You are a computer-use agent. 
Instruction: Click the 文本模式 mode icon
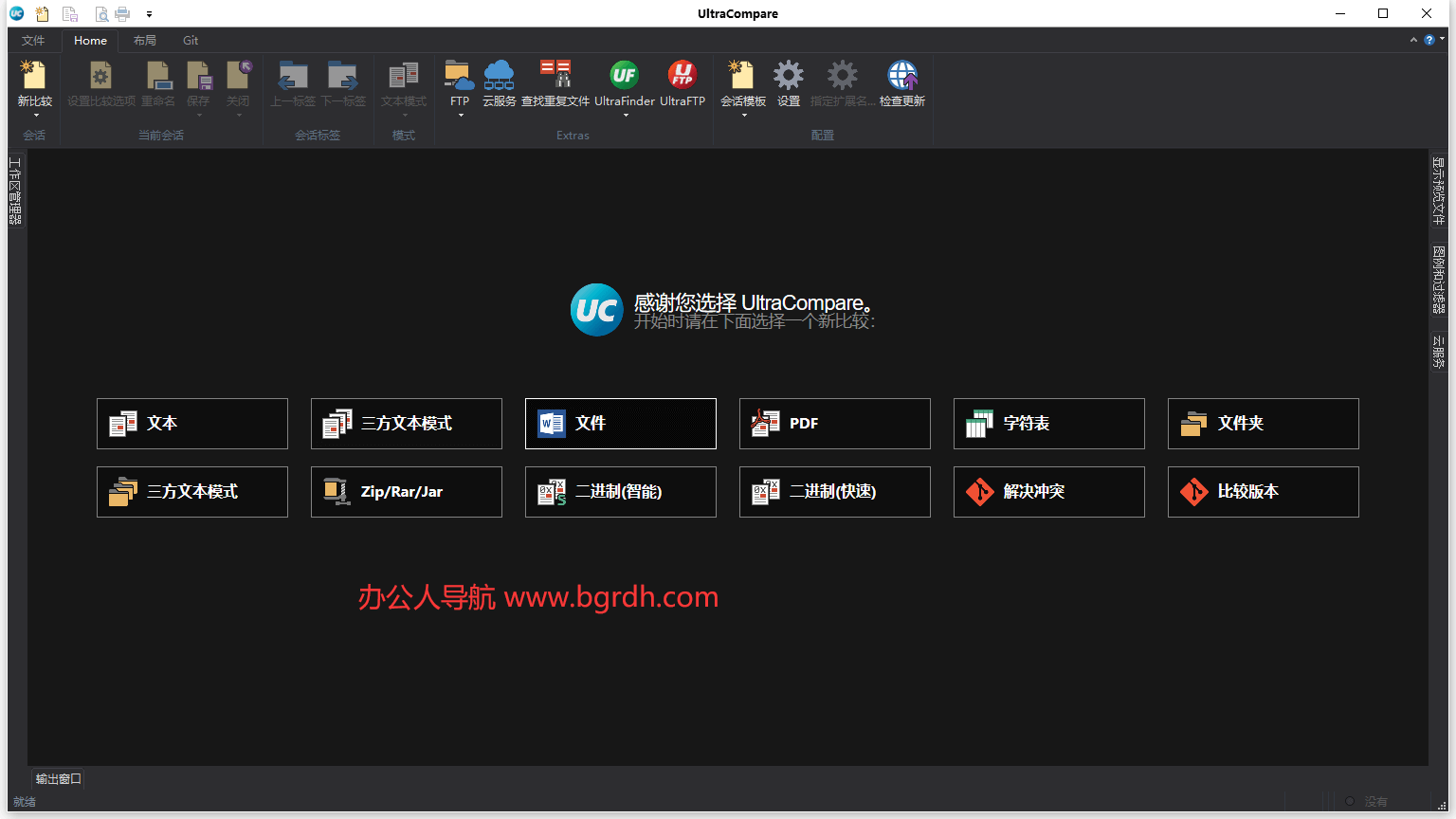pos(404,76)
